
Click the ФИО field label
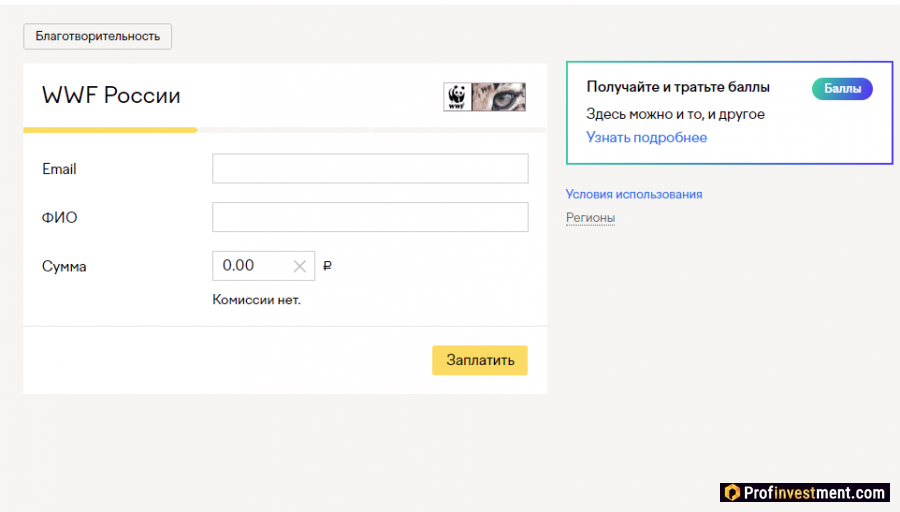[59, 218]
